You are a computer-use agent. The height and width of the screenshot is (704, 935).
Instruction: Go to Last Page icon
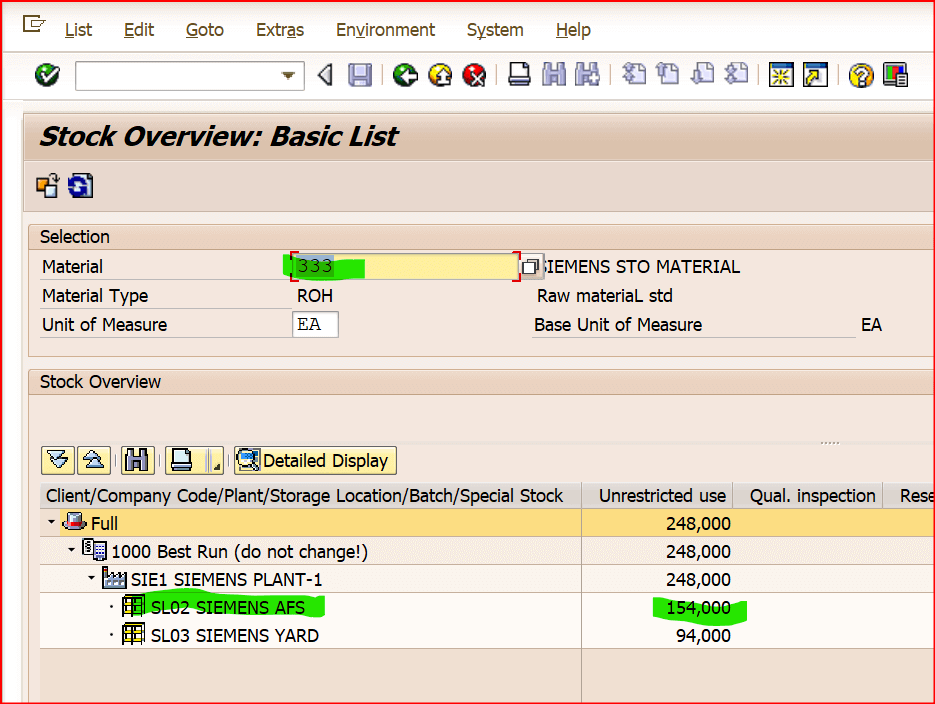click(736, 75)
